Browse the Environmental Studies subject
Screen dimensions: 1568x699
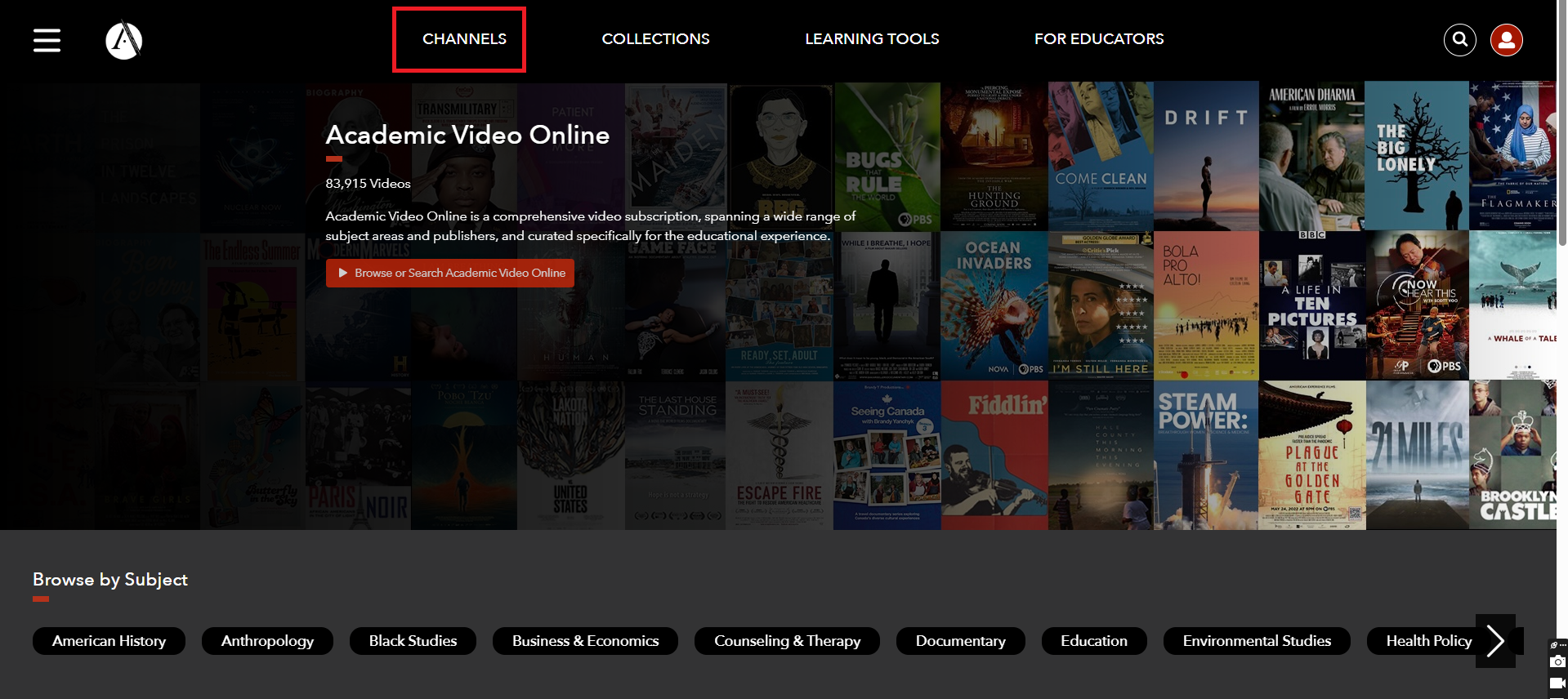click(1257, 641)
